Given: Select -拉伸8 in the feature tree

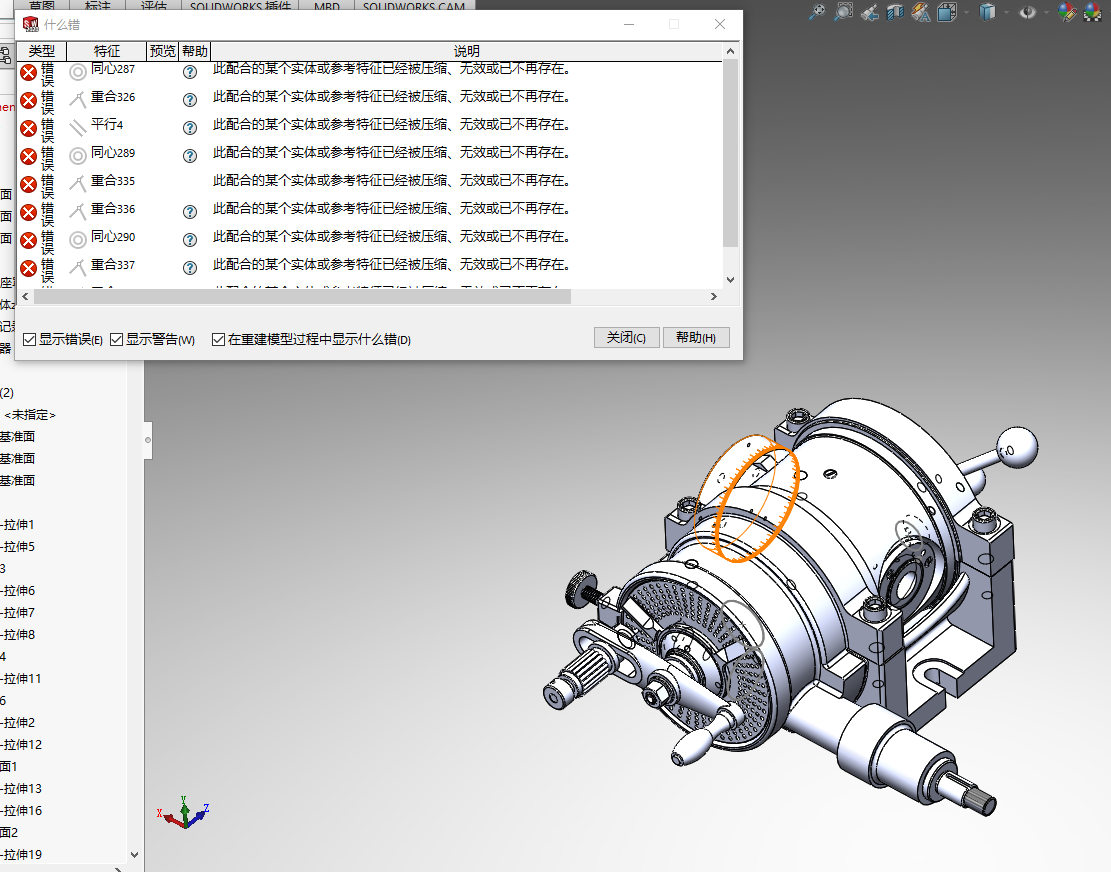Looking at the screenshot, I should pyautogui.click(x=17, y=635).
